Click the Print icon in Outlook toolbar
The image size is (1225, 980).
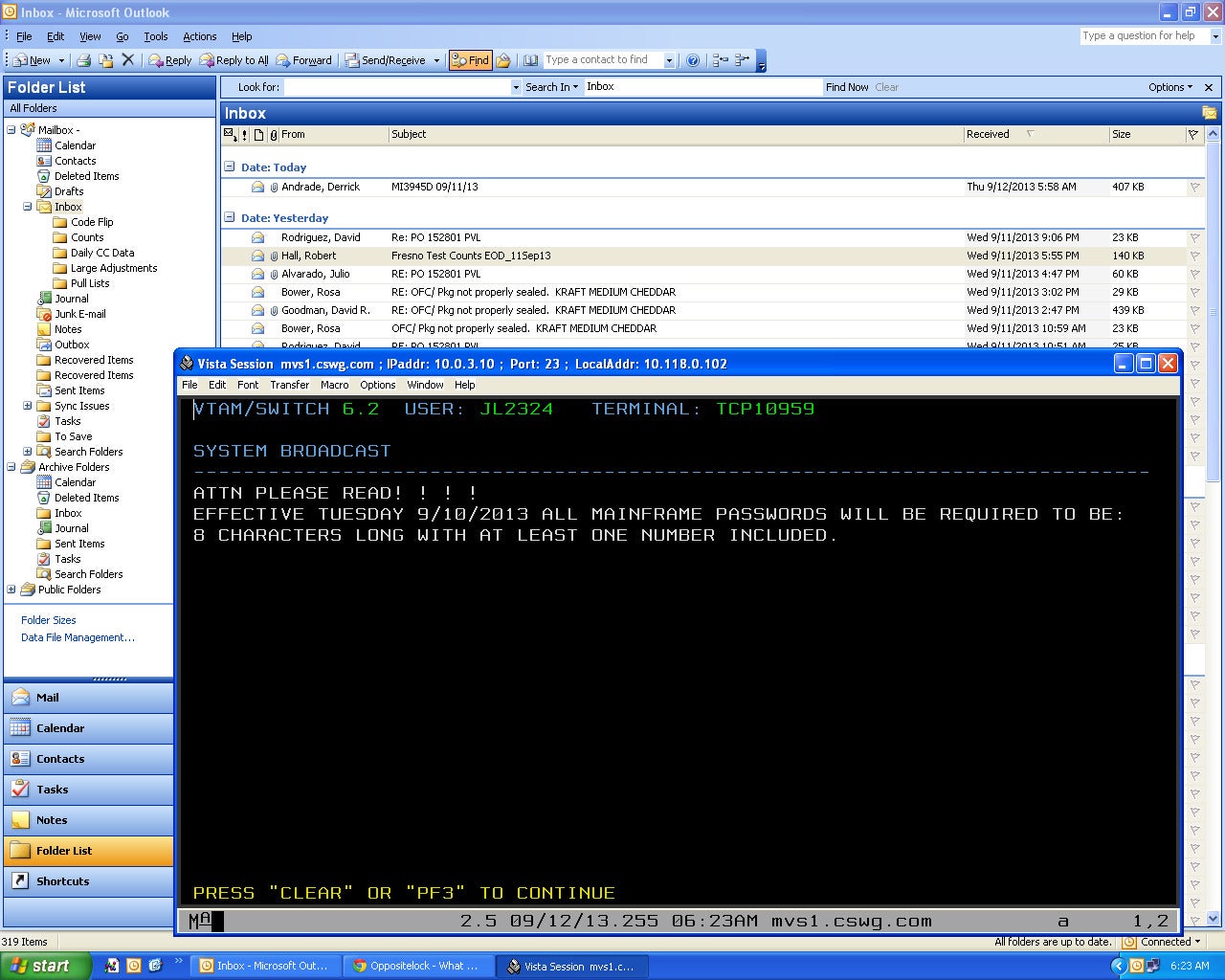83,60
